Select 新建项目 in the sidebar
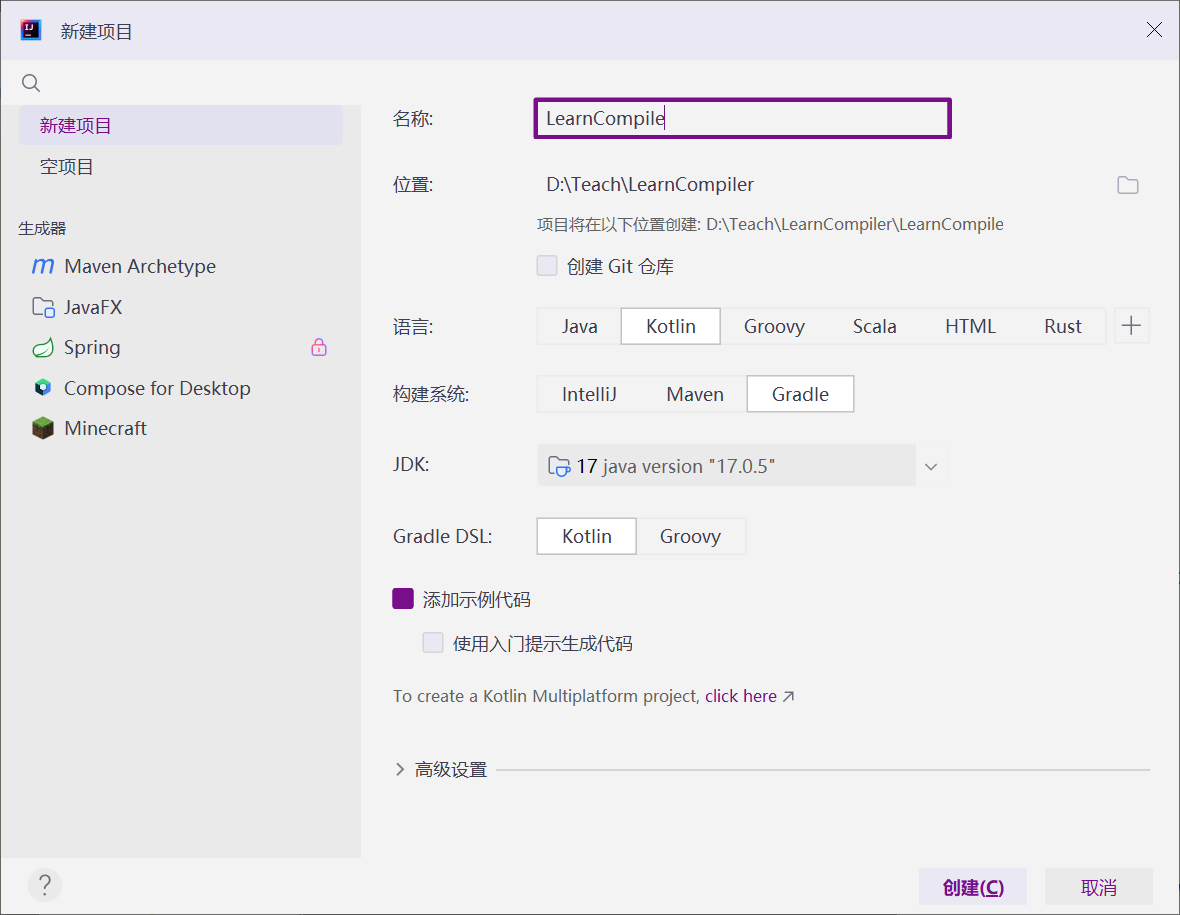The image size is (1180, 915). 181,125
